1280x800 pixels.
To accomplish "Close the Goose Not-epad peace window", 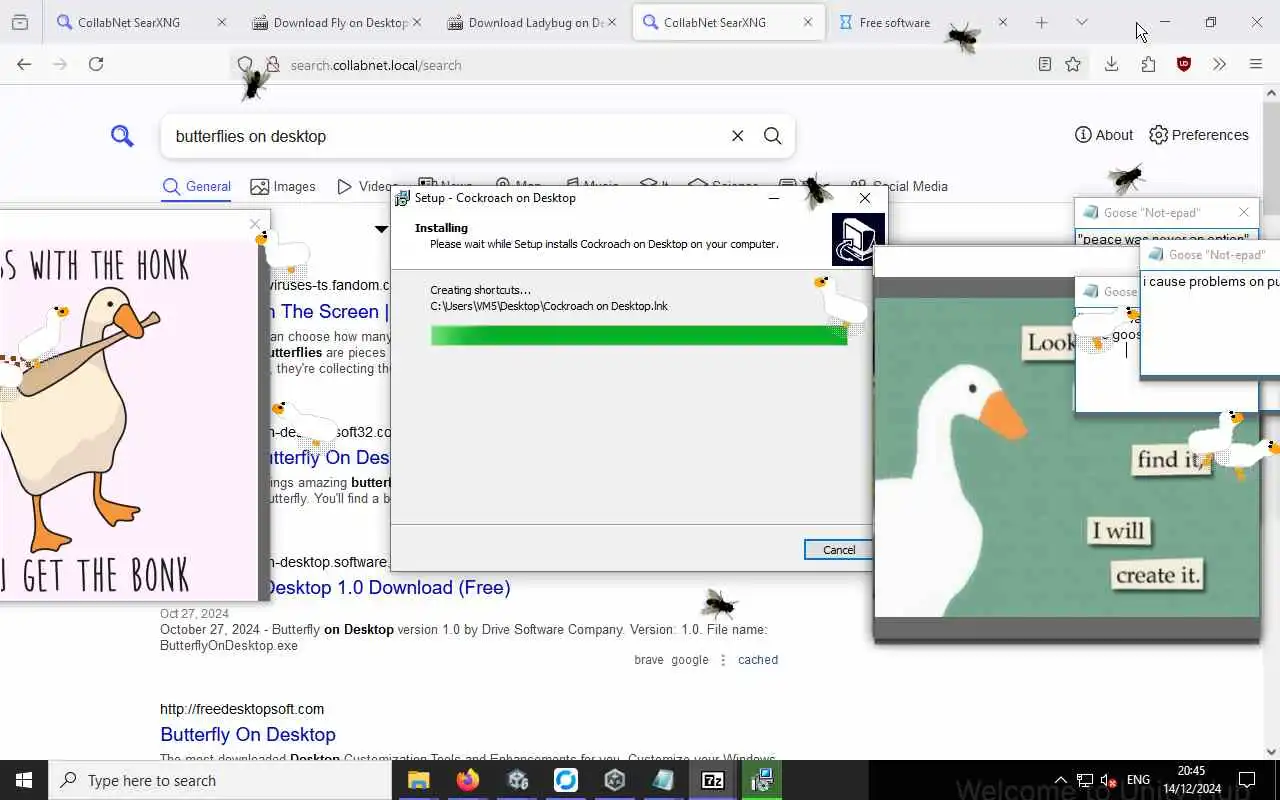I will (1244, 212).
